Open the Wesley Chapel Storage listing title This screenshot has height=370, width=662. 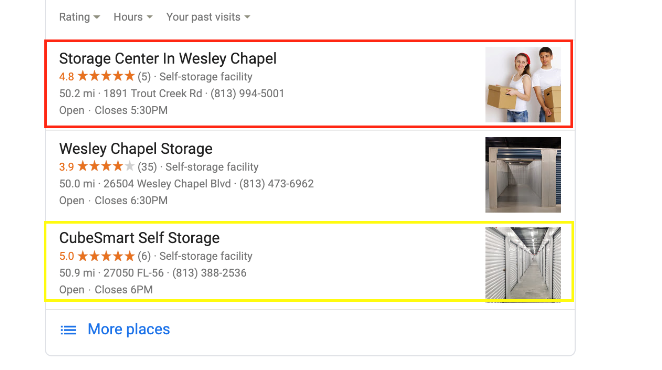pyautogui.click(x=136, y=149)
